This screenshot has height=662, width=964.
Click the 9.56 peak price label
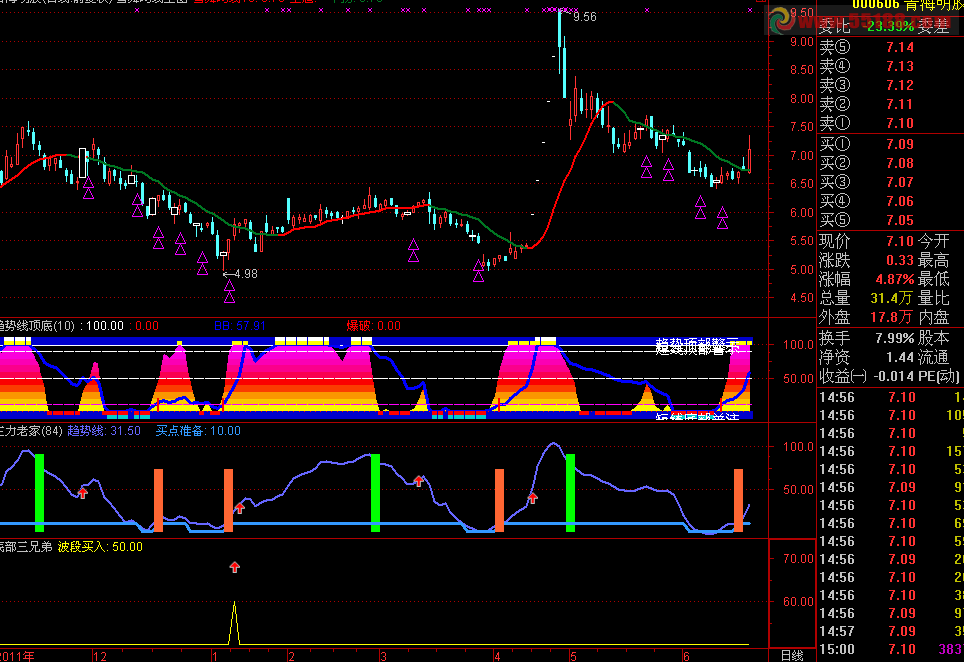click(x=585, y=17)
